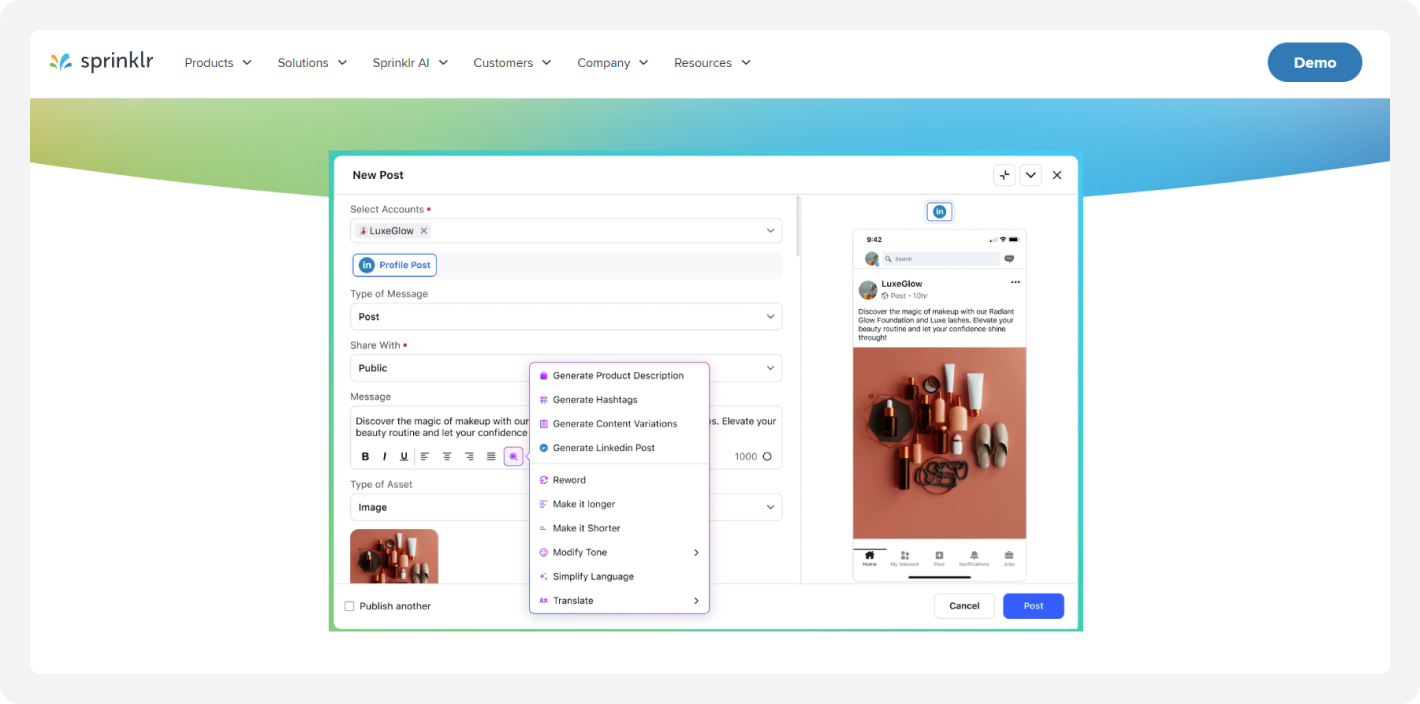
Task: Align message text left
Action: coord(425,456)
